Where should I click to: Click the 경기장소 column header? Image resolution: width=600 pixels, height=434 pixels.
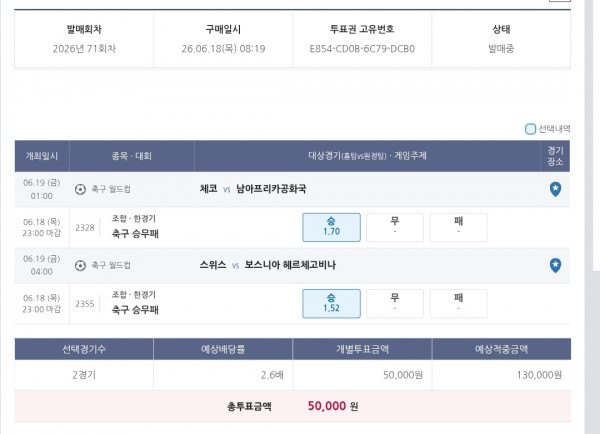[555, 156]
